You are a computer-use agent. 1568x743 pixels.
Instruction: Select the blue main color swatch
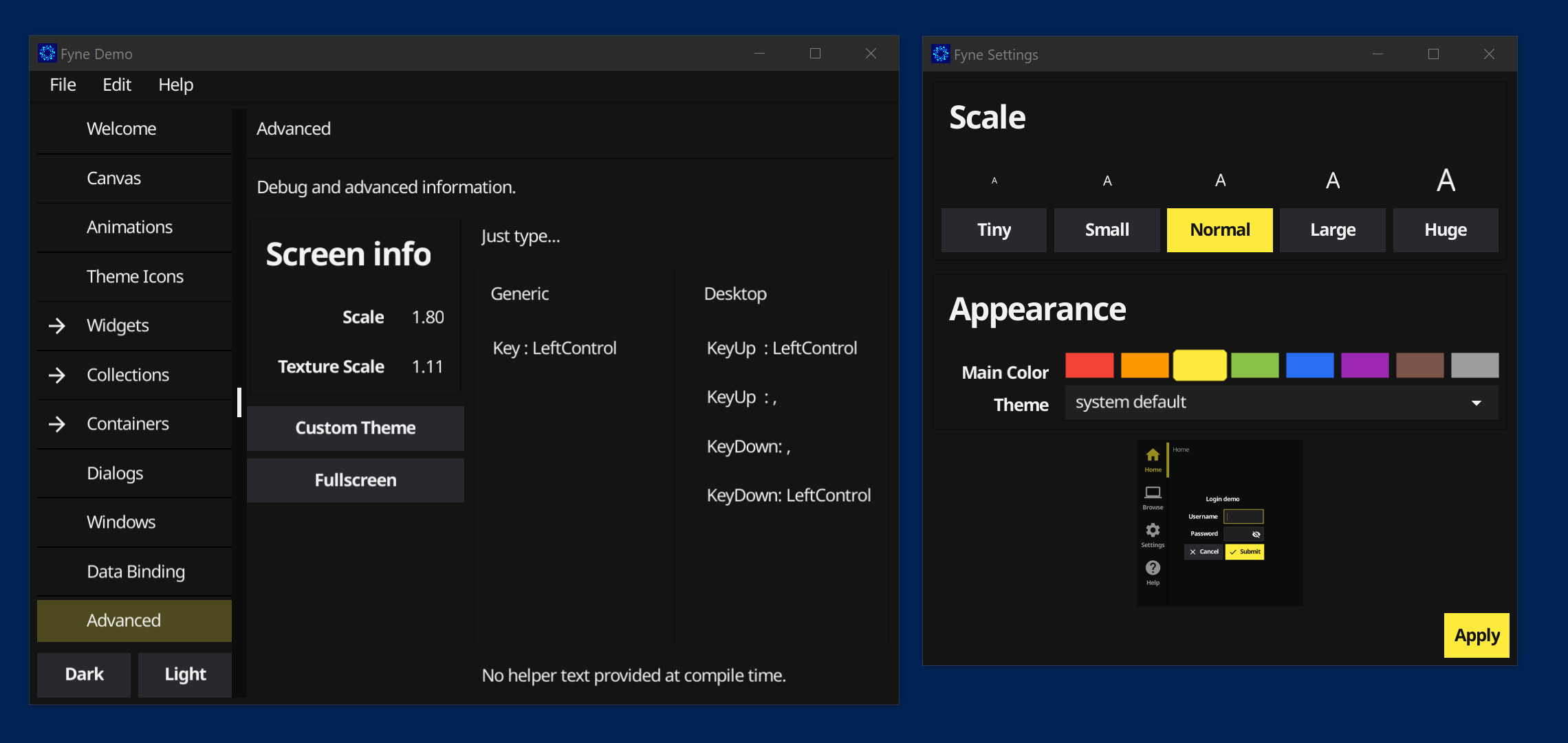click(x=1309, y=366)
